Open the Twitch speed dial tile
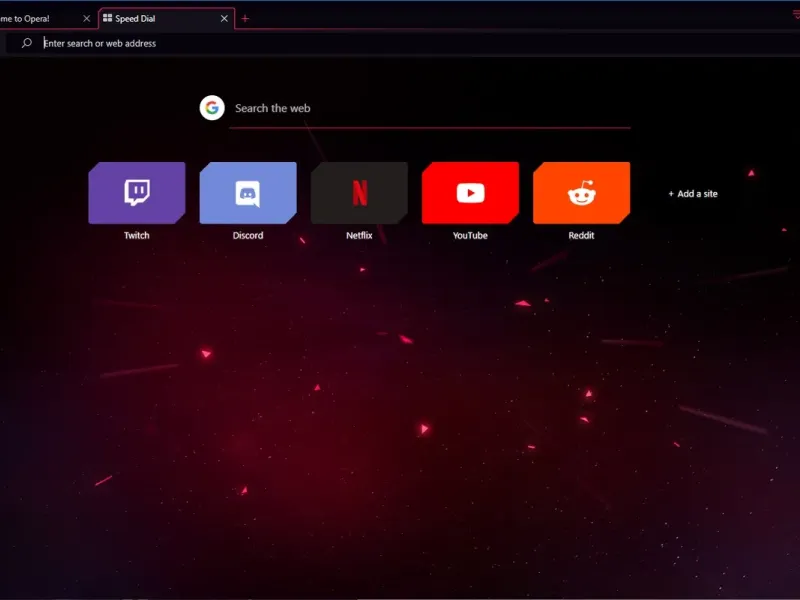Image resolution: width=800 pixels, height=600 pixels. 137,193
